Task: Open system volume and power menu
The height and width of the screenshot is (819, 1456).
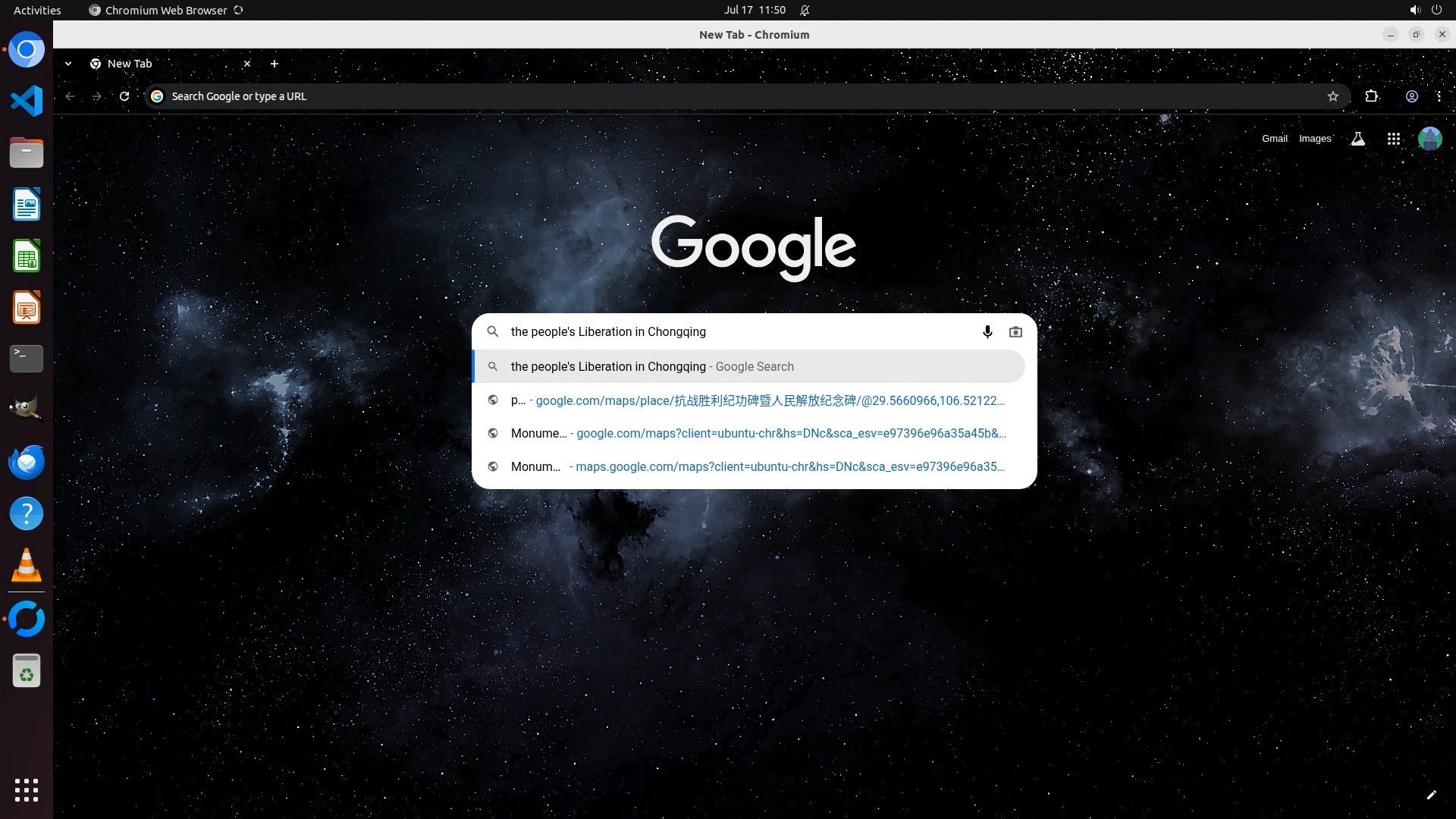Action: tap(1425, 10)
